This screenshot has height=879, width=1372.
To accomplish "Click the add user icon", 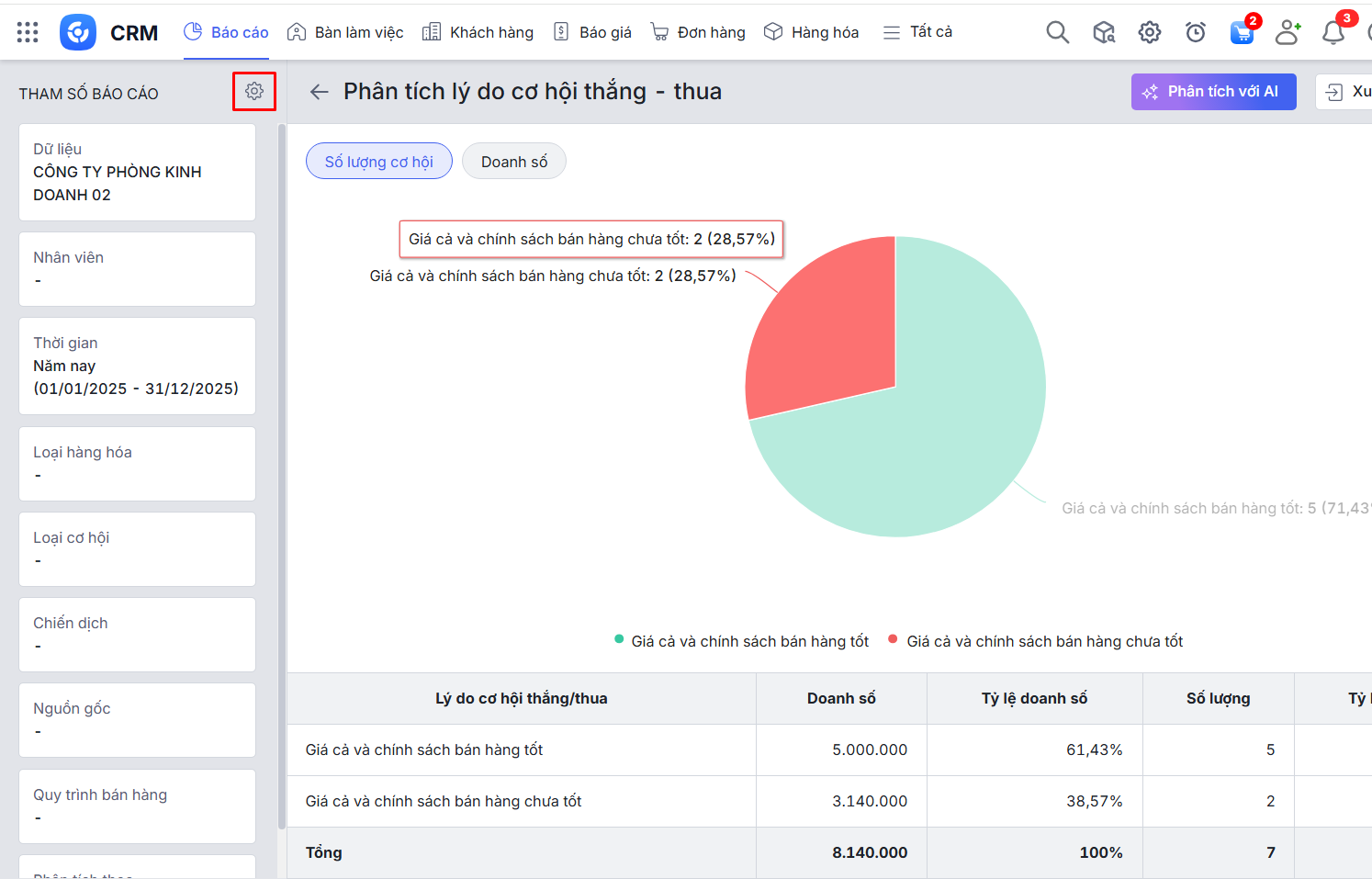I will pyautogui.click(x=1288, y=32).
